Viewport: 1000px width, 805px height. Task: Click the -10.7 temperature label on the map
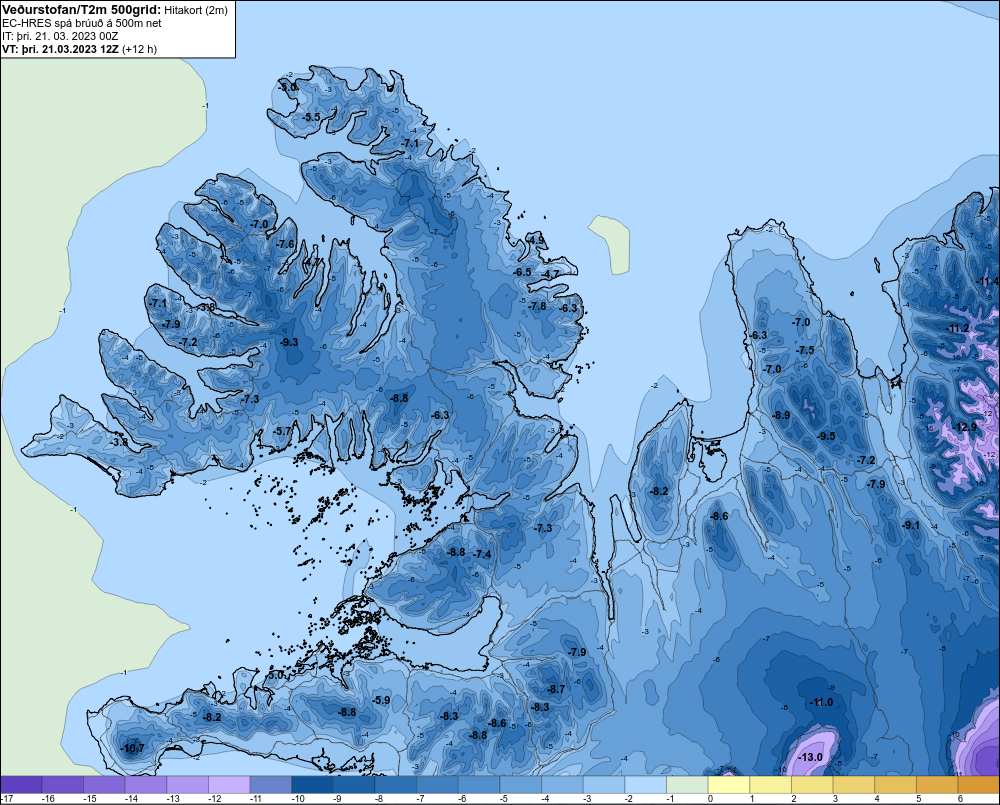point(133,748)
